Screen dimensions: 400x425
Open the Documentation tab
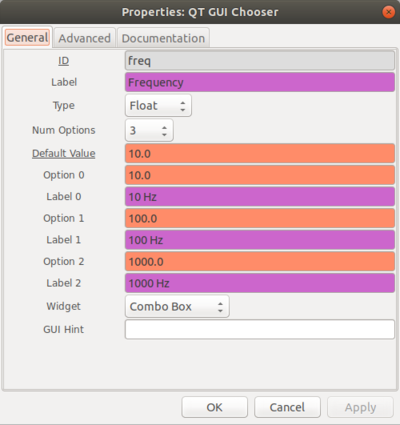pyautogui.click(x=163, y=38)
